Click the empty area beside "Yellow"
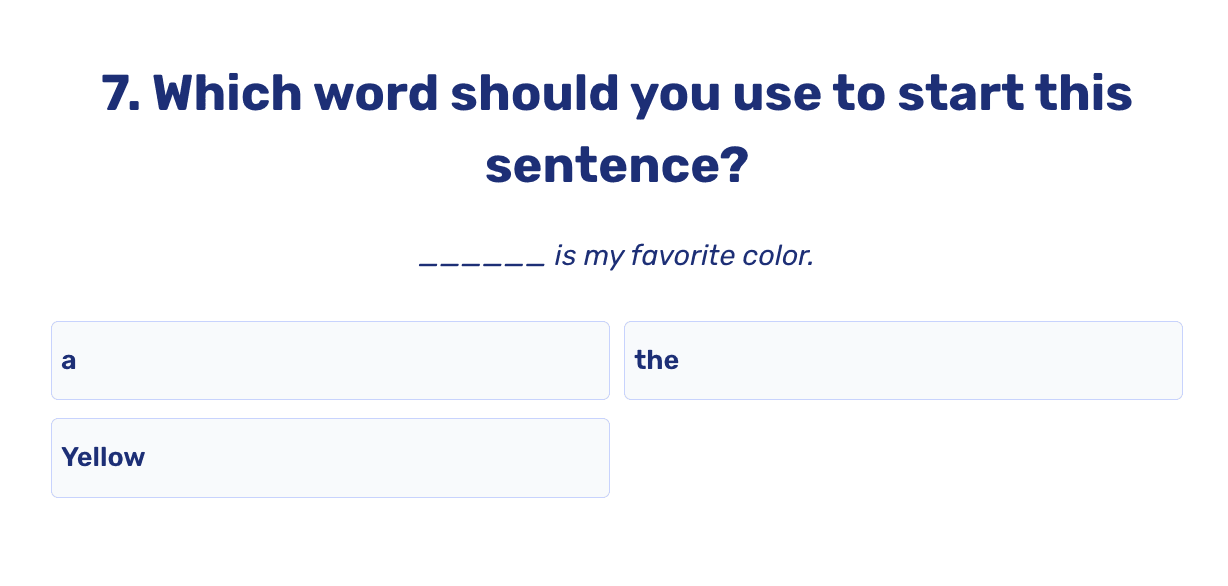 (400, 457)
